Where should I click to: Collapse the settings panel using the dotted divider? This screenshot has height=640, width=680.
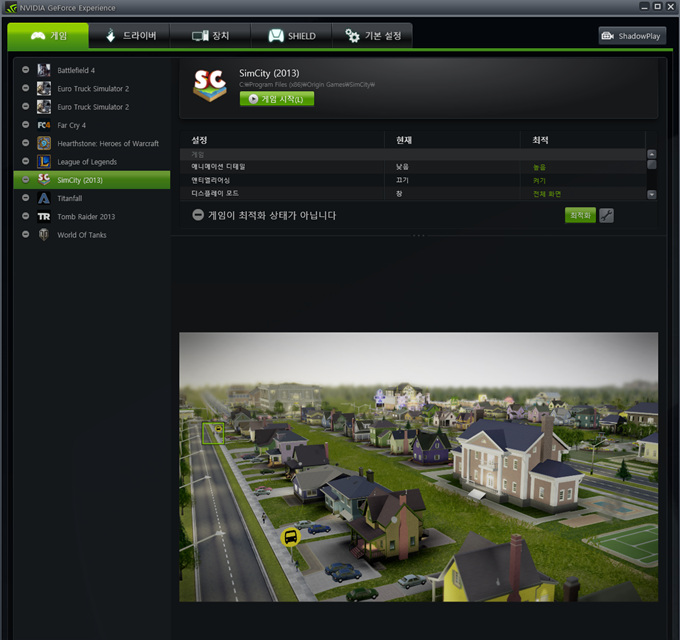pos(418,236)
